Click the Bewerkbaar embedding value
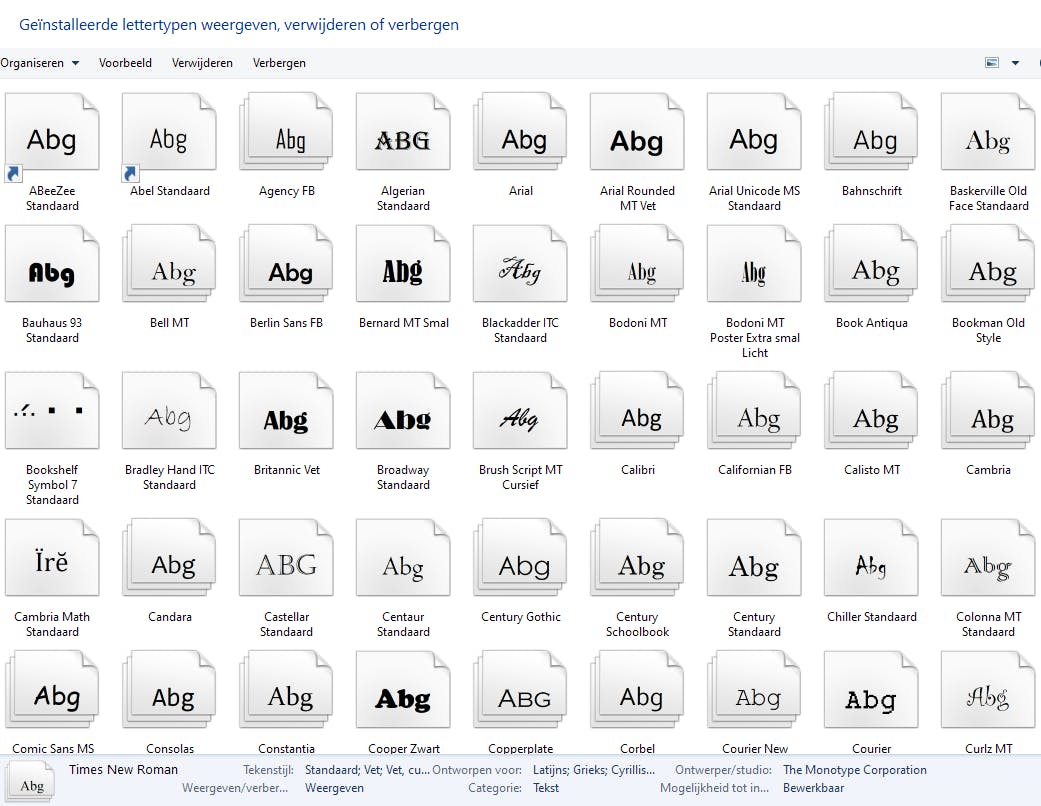This screenshot has width=1041, height=806. pyautogui.click(x=814, y=788)
